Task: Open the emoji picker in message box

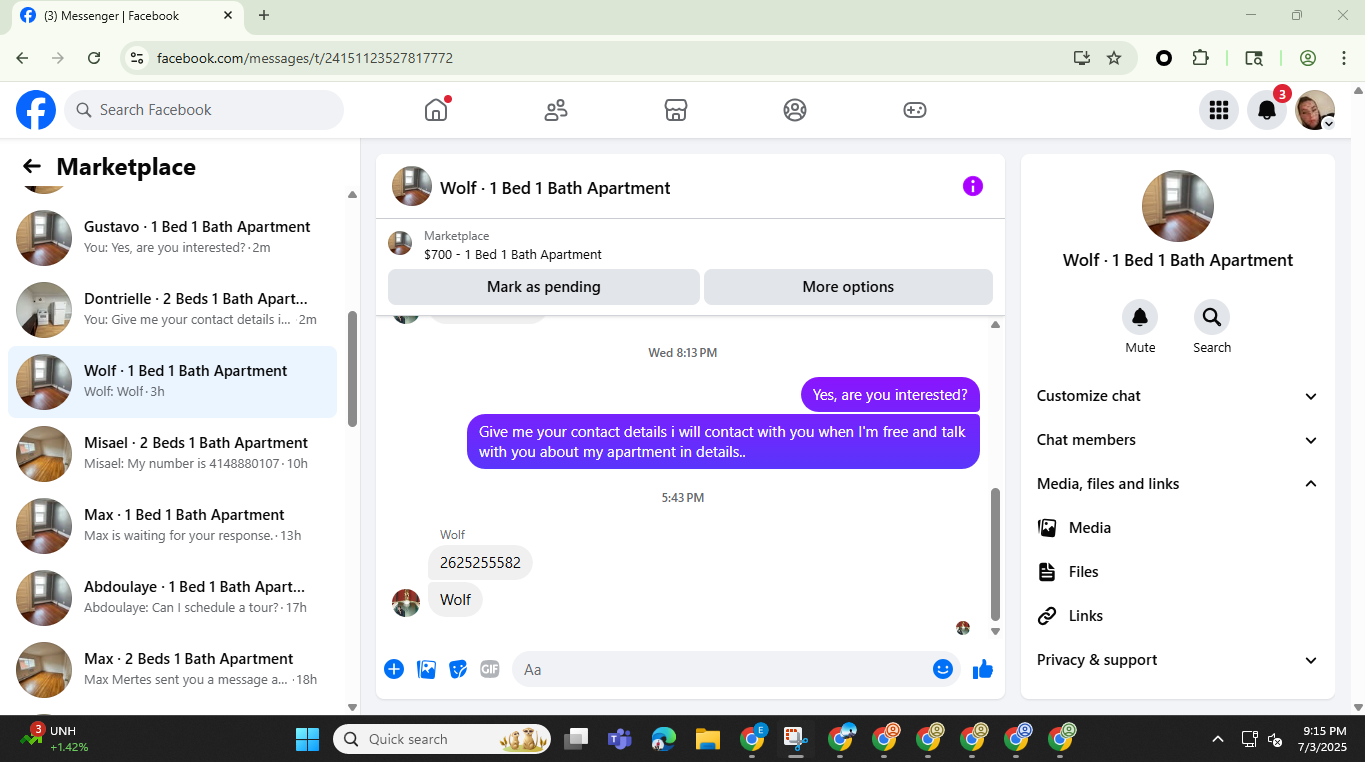Action: [x=943, y=669]
